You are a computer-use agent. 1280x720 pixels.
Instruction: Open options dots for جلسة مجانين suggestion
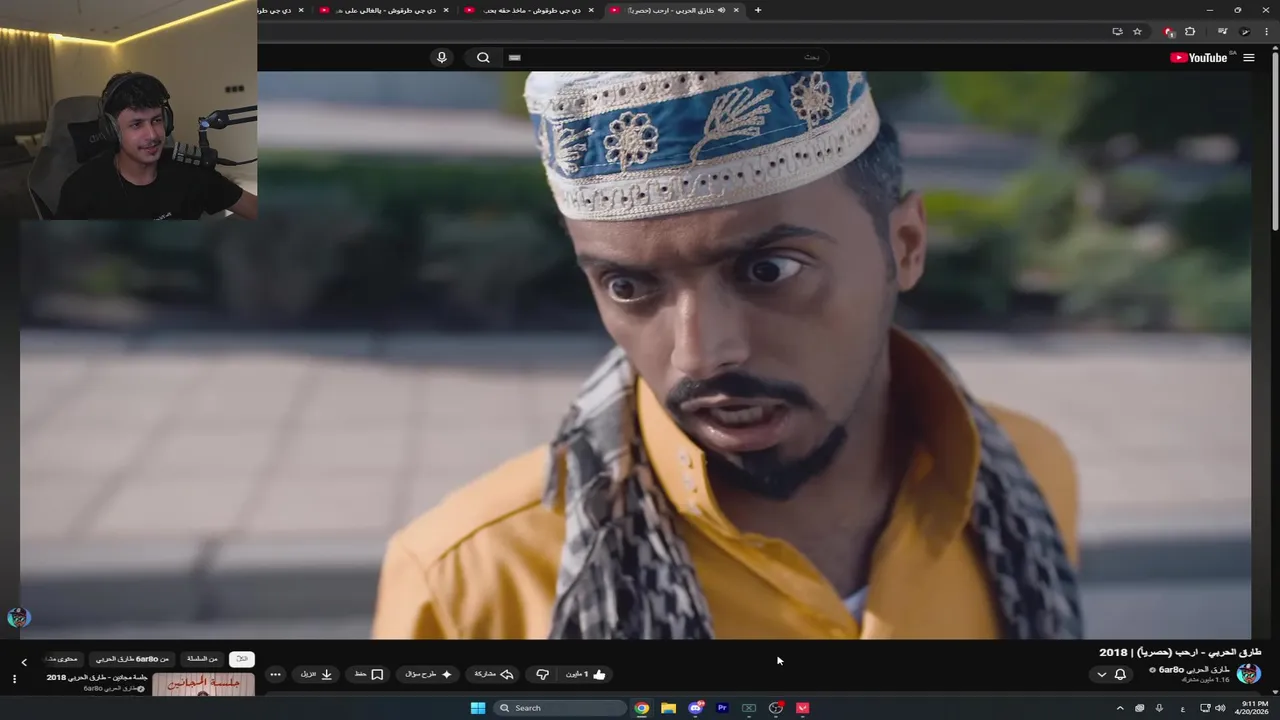14,679
